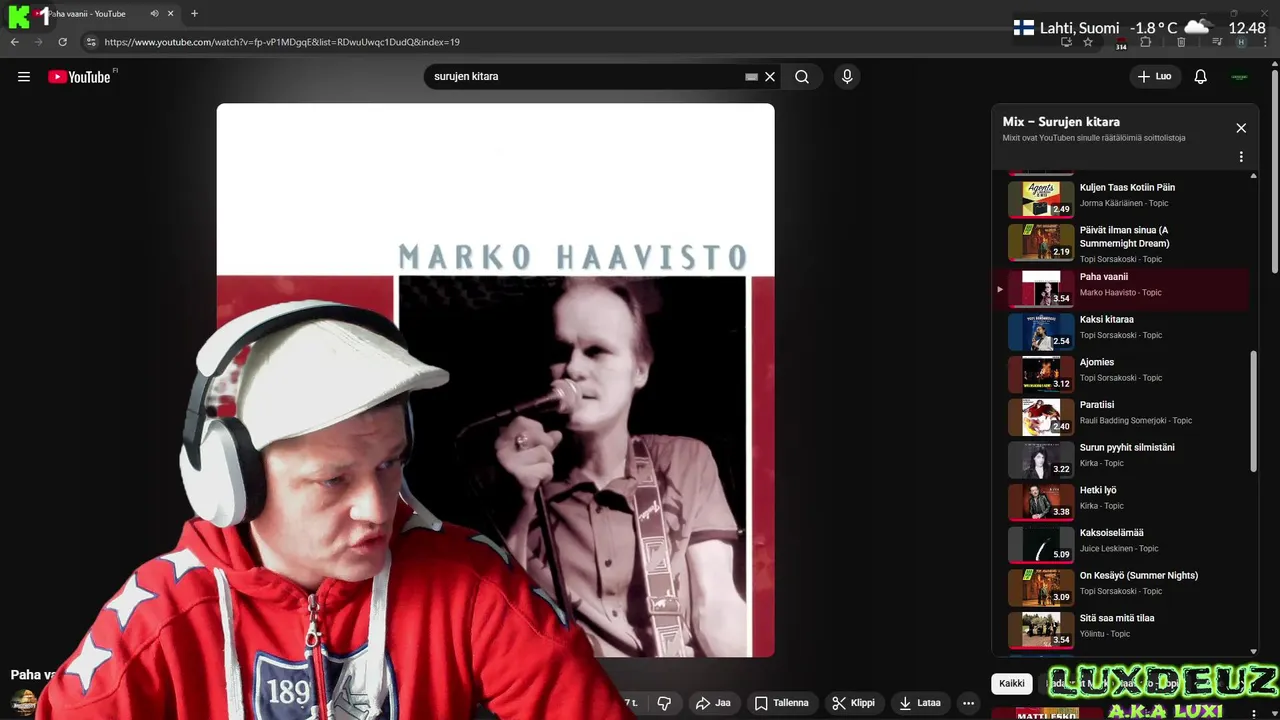The image size is (1280, 720).
Task: Click the browser address bar URL
Action: point(282,42)
